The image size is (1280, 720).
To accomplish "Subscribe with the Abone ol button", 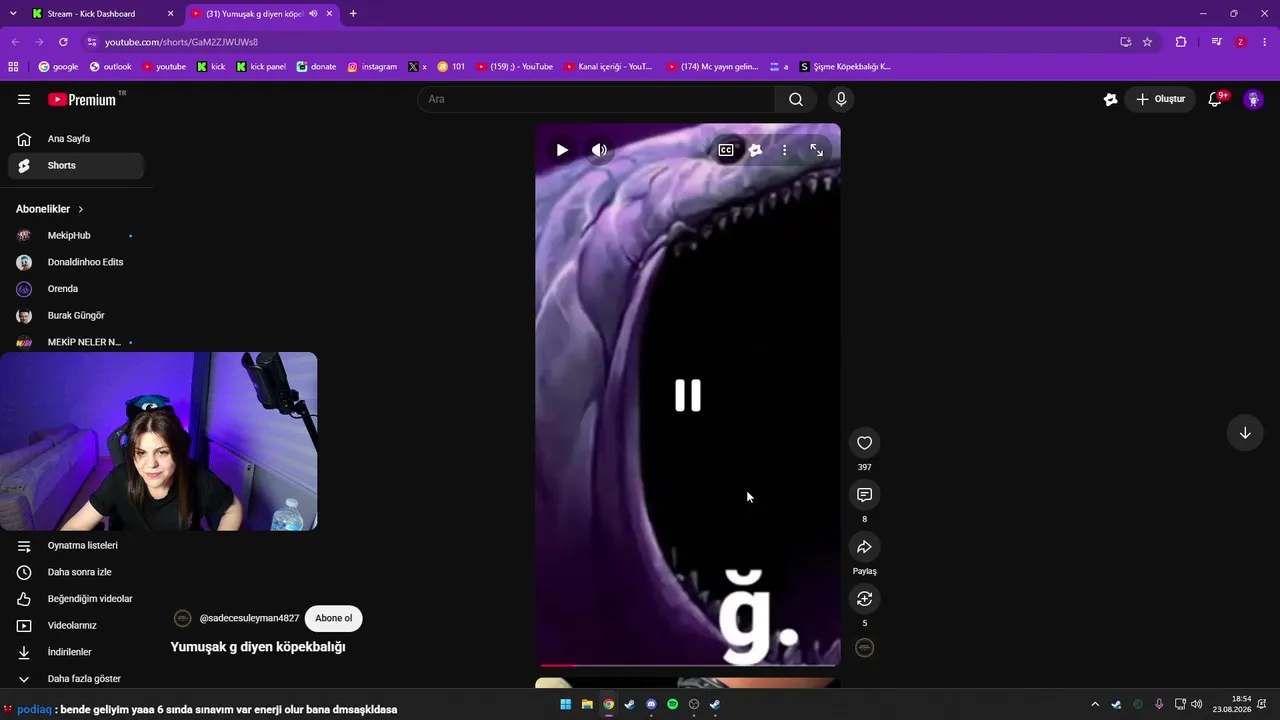I will tap(334, 618).
